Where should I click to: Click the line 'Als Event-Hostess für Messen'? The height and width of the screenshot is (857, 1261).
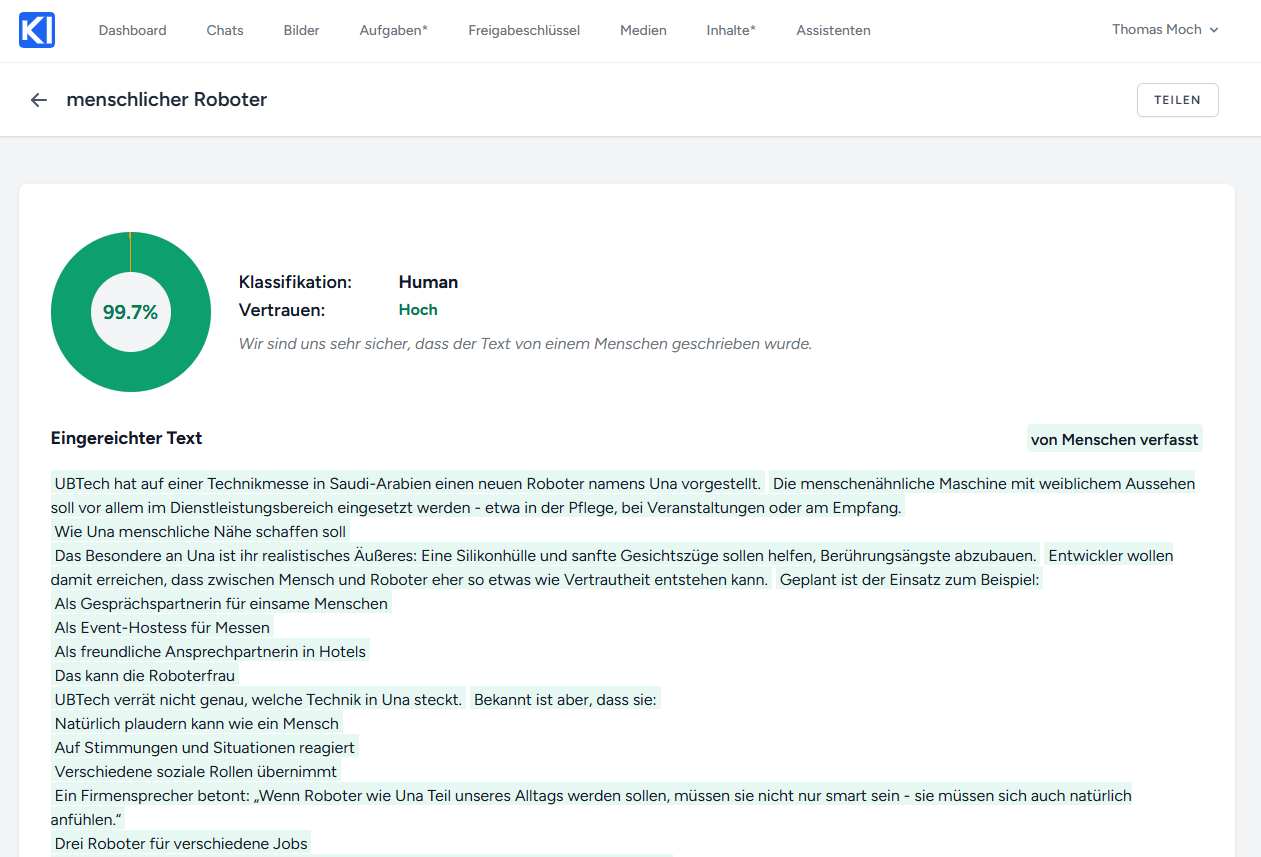162,628
